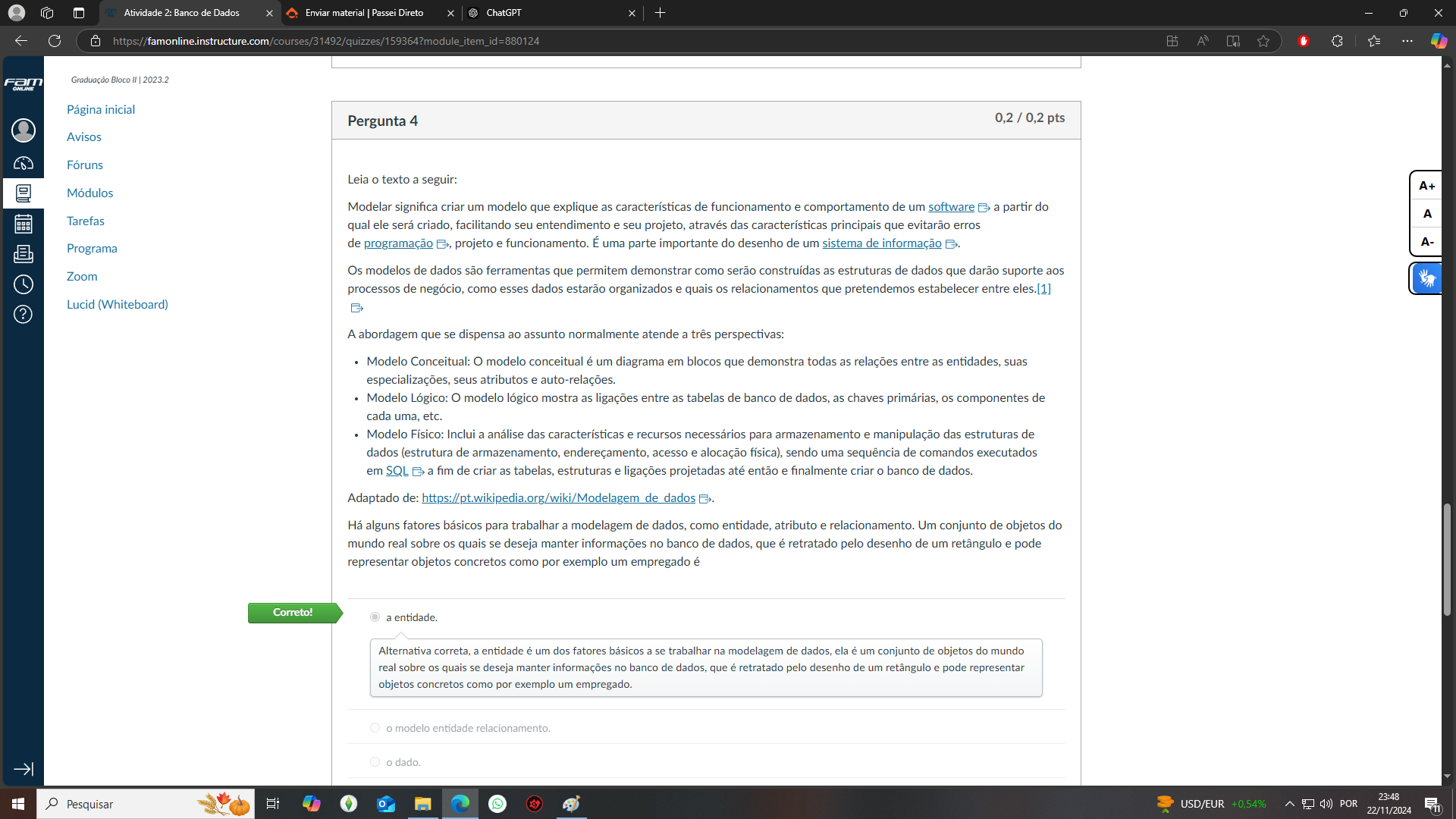Select 'o modelo entidade relacionamento' radio option
Viewport: 1456px width, 819px height.
pos(375,728)
